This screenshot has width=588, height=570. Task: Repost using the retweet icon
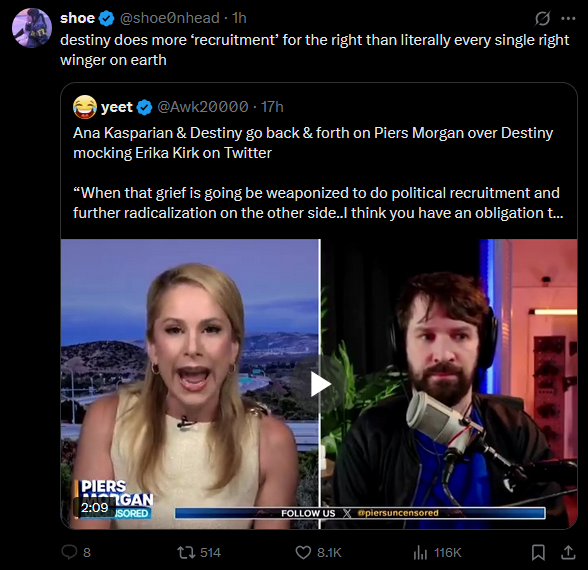click(186, 552)
